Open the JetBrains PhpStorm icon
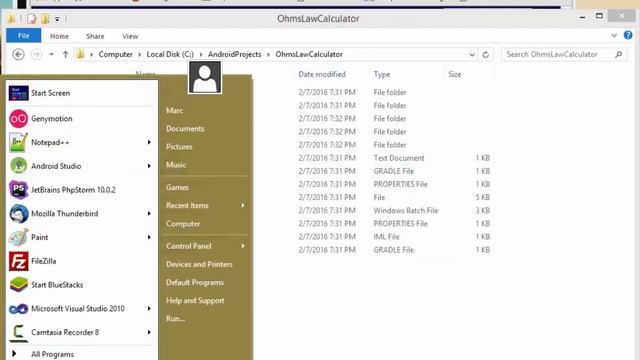Viewport: 640px width, 360px height. 18,190
